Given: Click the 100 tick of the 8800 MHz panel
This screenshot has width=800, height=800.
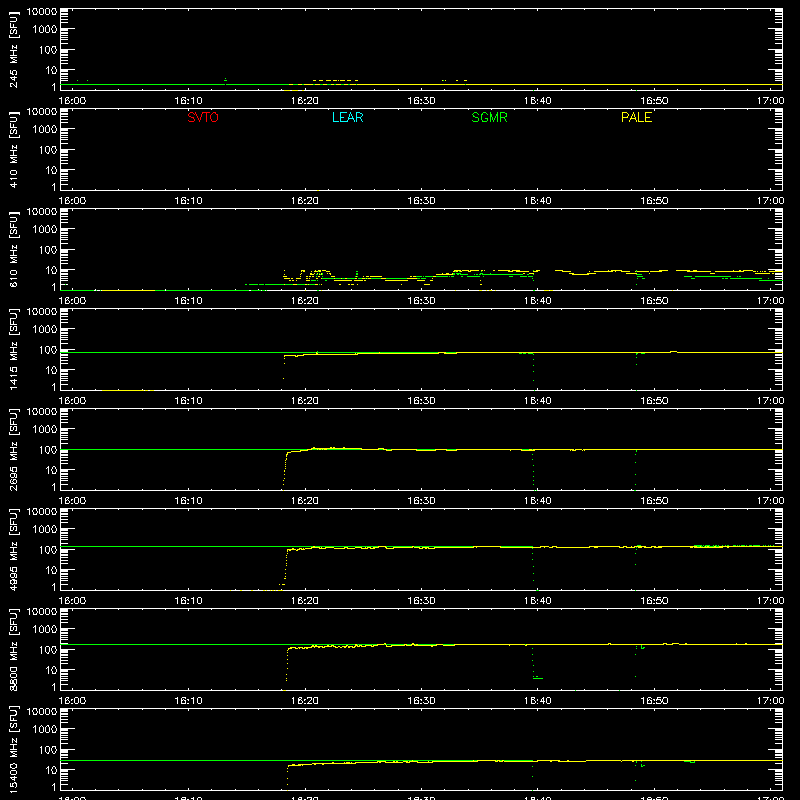Looking at the screenshot, I should click(x=48, y=650).
